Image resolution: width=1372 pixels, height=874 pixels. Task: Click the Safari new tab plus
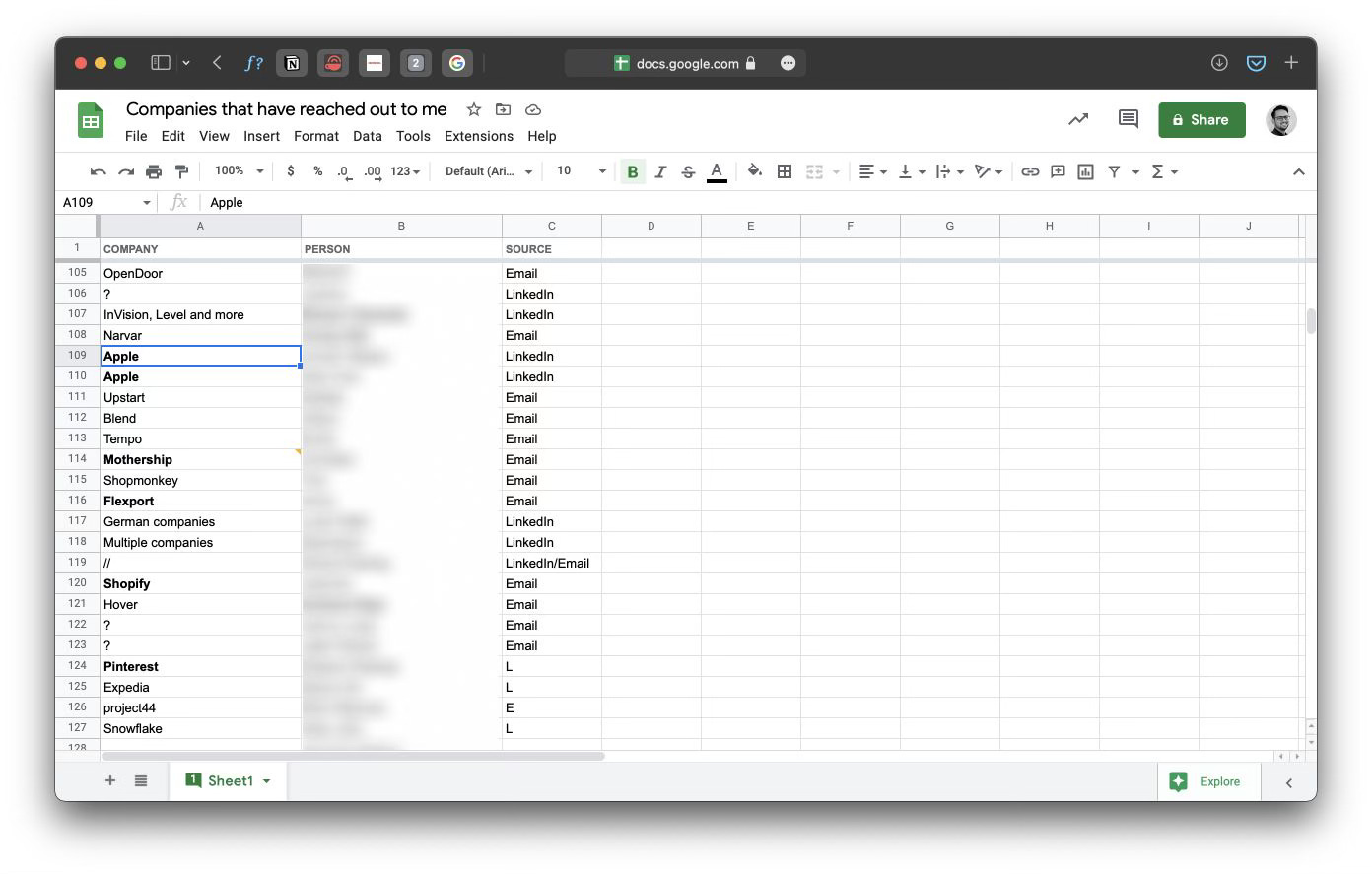click(1291, 63)
